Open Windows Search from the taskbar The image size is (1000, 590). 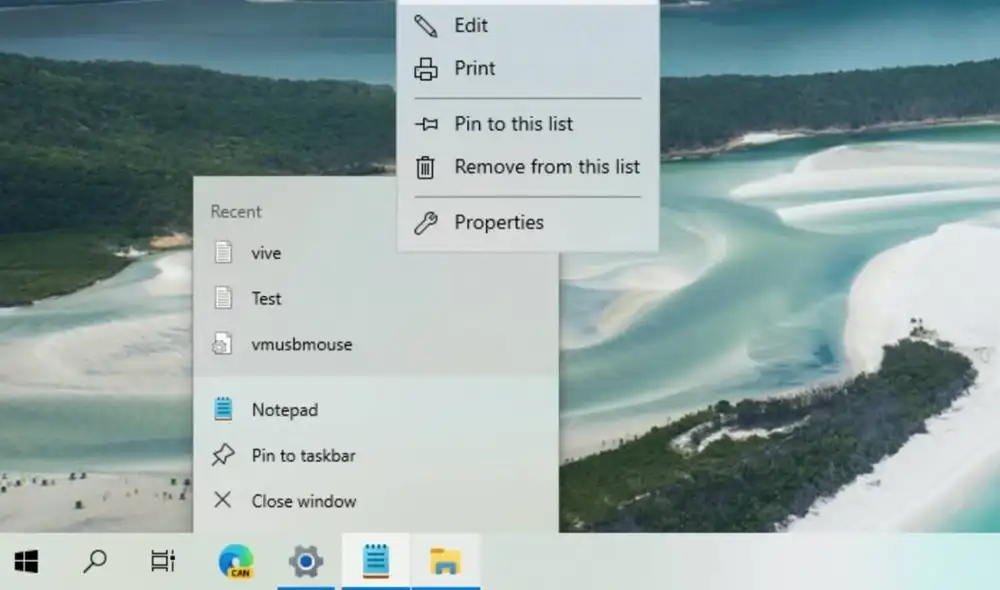[95, 561]
